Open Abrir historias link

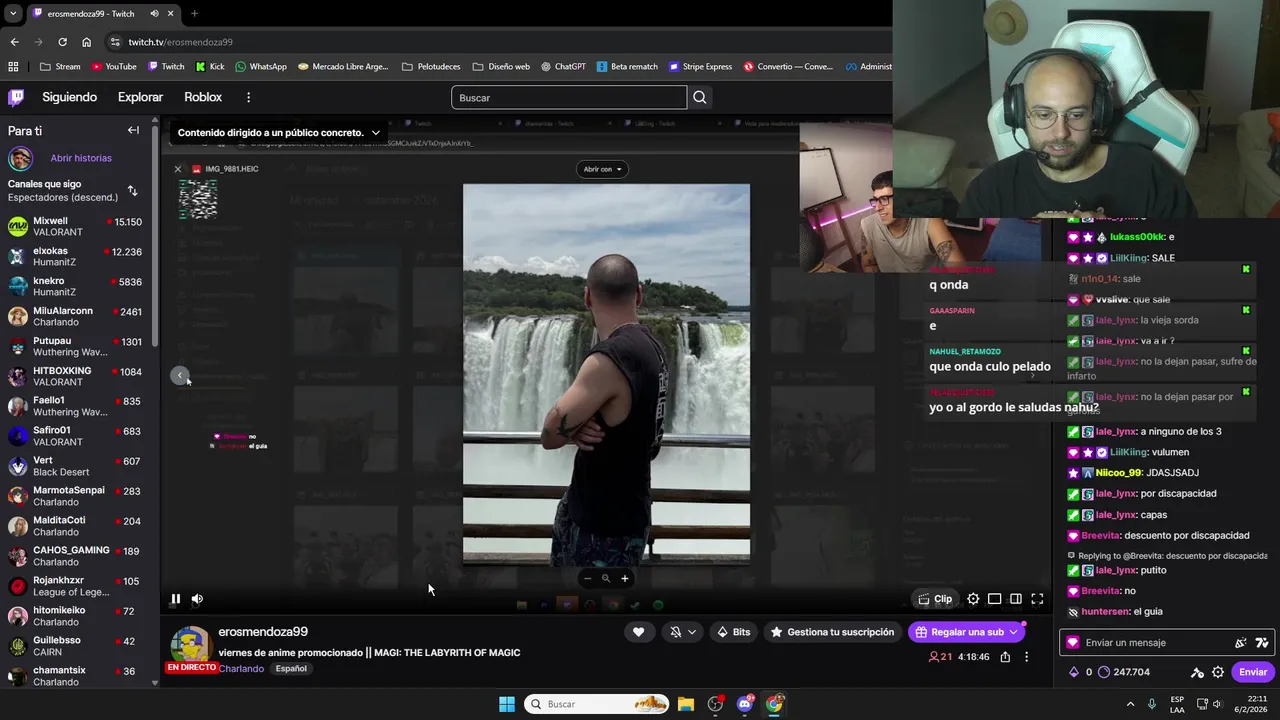tap(81, 158)
